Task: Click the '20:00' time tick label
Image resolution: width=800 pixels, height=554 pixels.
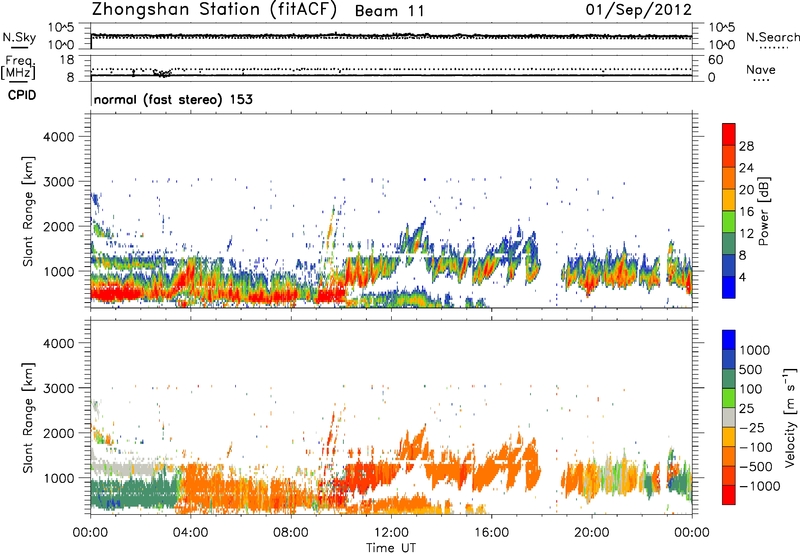Action: (591, 533)
